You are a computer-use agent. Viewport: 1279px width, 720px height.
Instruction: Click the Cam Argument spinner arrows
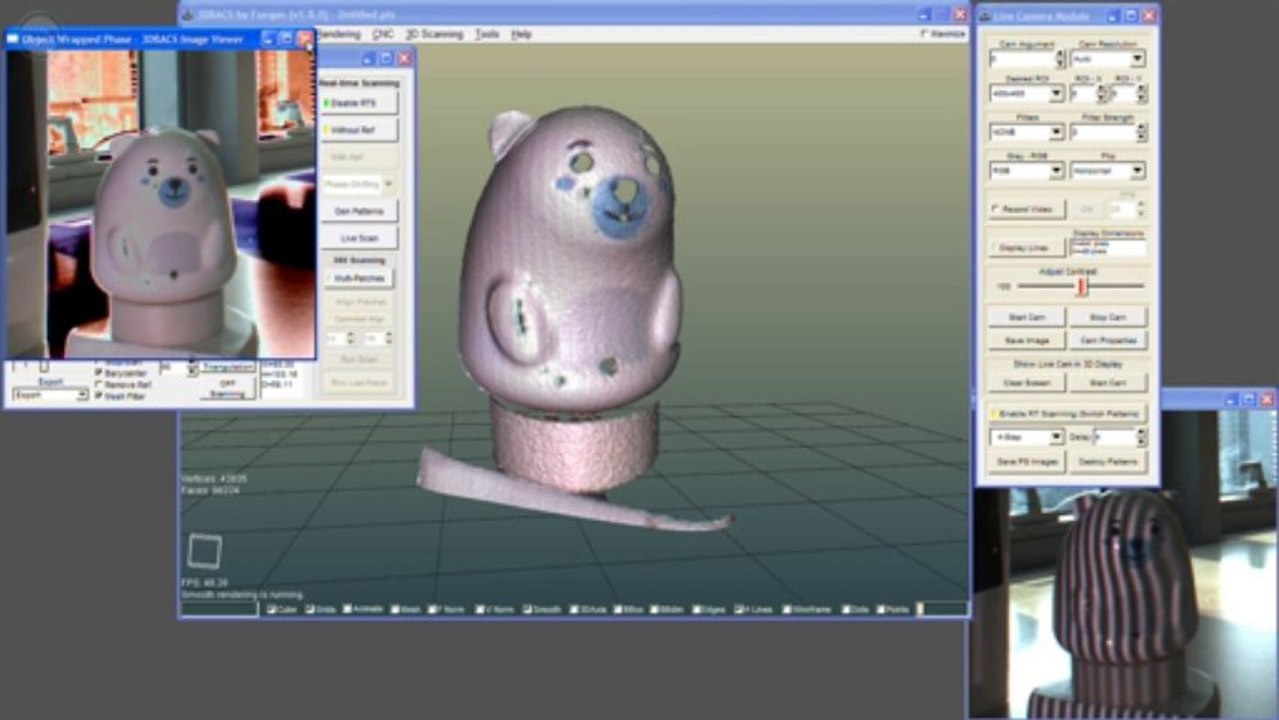[1060, 59]
